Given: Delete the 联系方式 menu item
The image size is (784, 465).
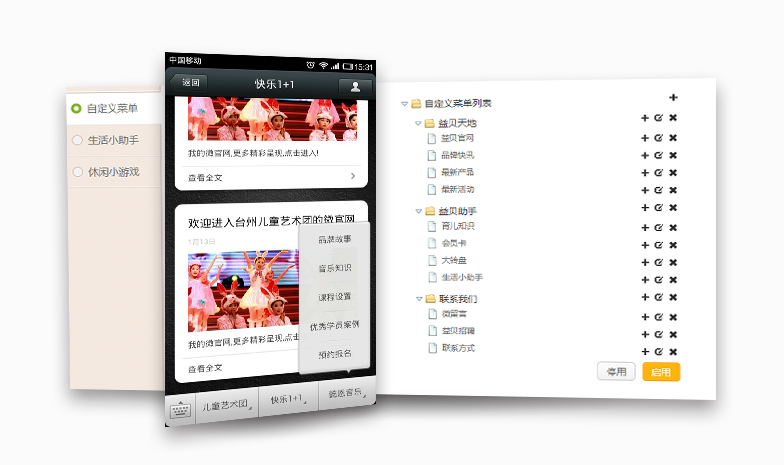Looking at the screenshot, I should (673, 352).
